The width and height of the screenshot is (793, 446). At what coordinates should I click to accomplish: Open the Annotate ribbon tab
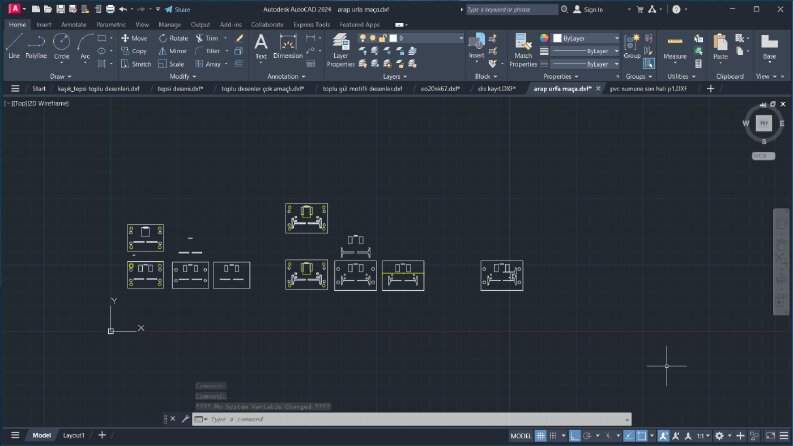pos(73,24)
